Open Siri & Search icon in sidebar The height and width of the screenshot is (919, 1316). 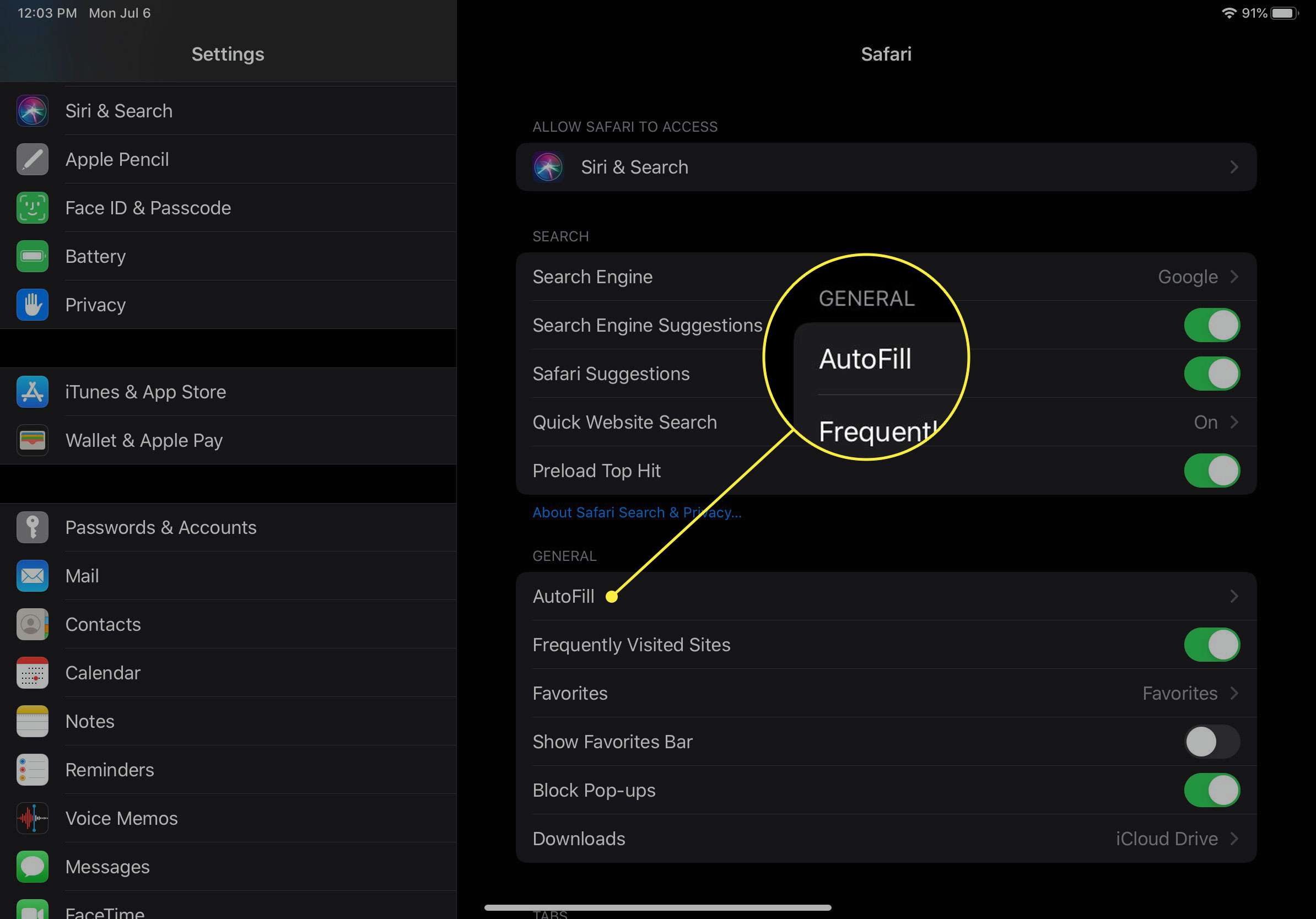pyautogui.click(x=32, y=111)
